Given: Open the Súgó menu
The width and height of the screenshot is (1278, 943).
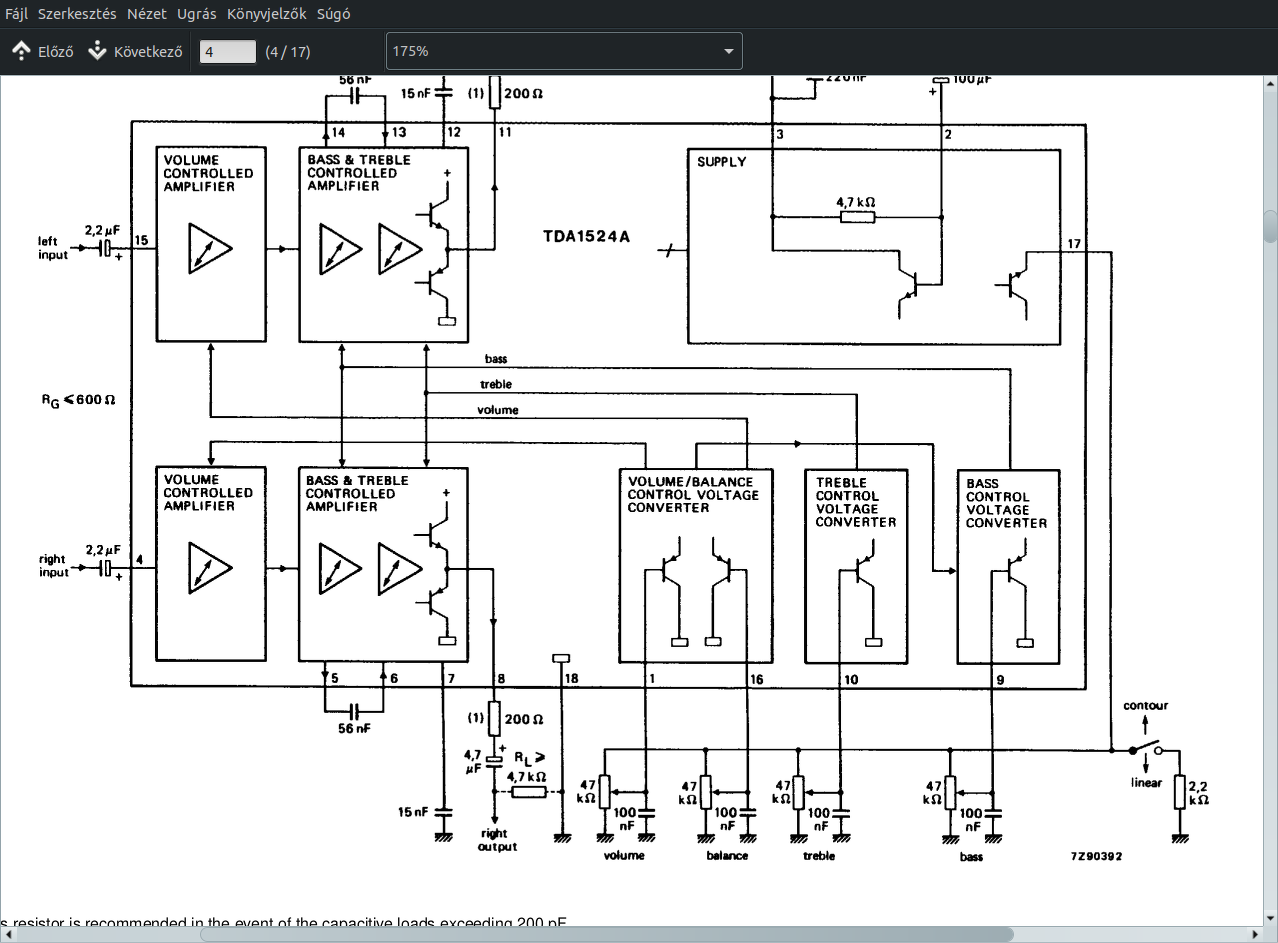Looking at the screenshot, I should pos(333,14).
